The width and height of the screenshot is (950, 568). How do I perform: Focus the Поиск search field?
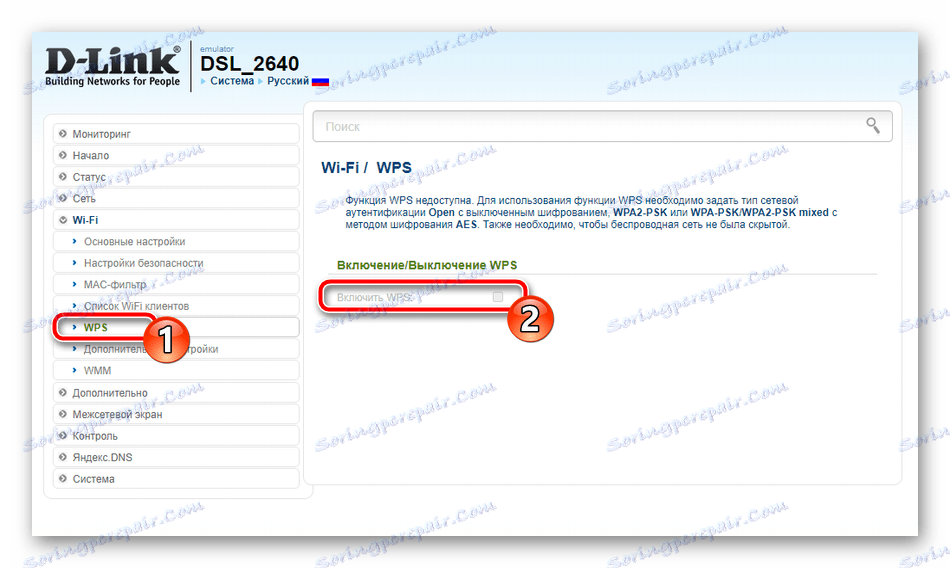point(602,126)
